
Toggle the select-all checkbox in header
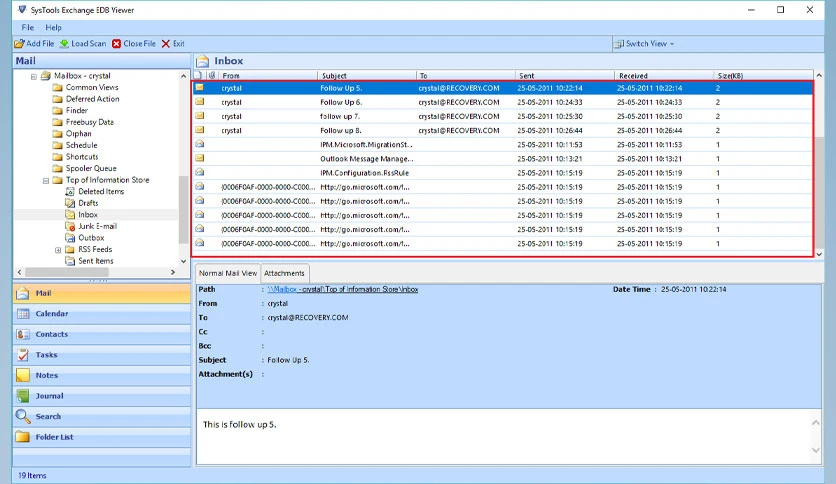coord(198,76)
